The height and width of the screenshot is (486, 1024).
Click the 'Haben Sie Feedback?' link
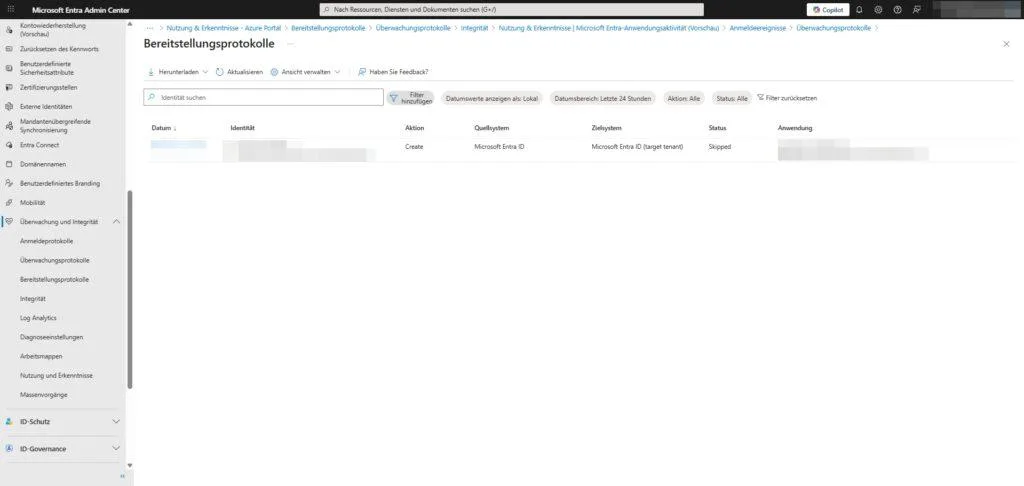(x=393, y=72)
